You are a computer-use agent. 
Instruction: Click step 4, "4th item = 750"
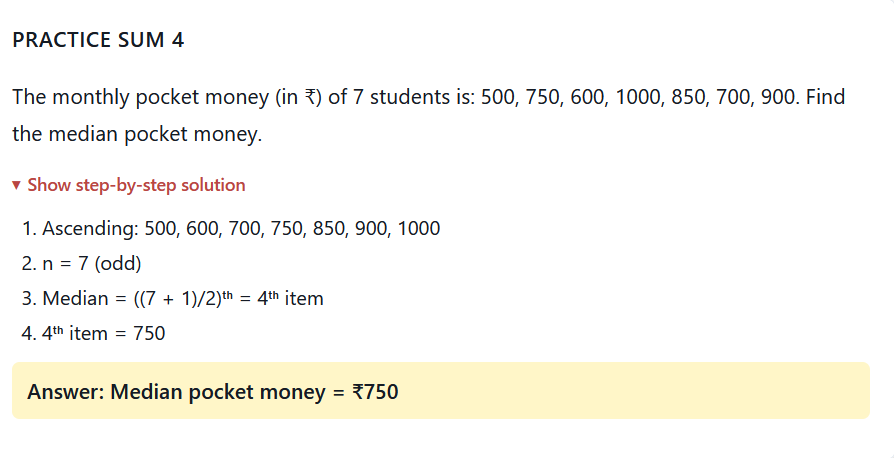pos(103,334)
